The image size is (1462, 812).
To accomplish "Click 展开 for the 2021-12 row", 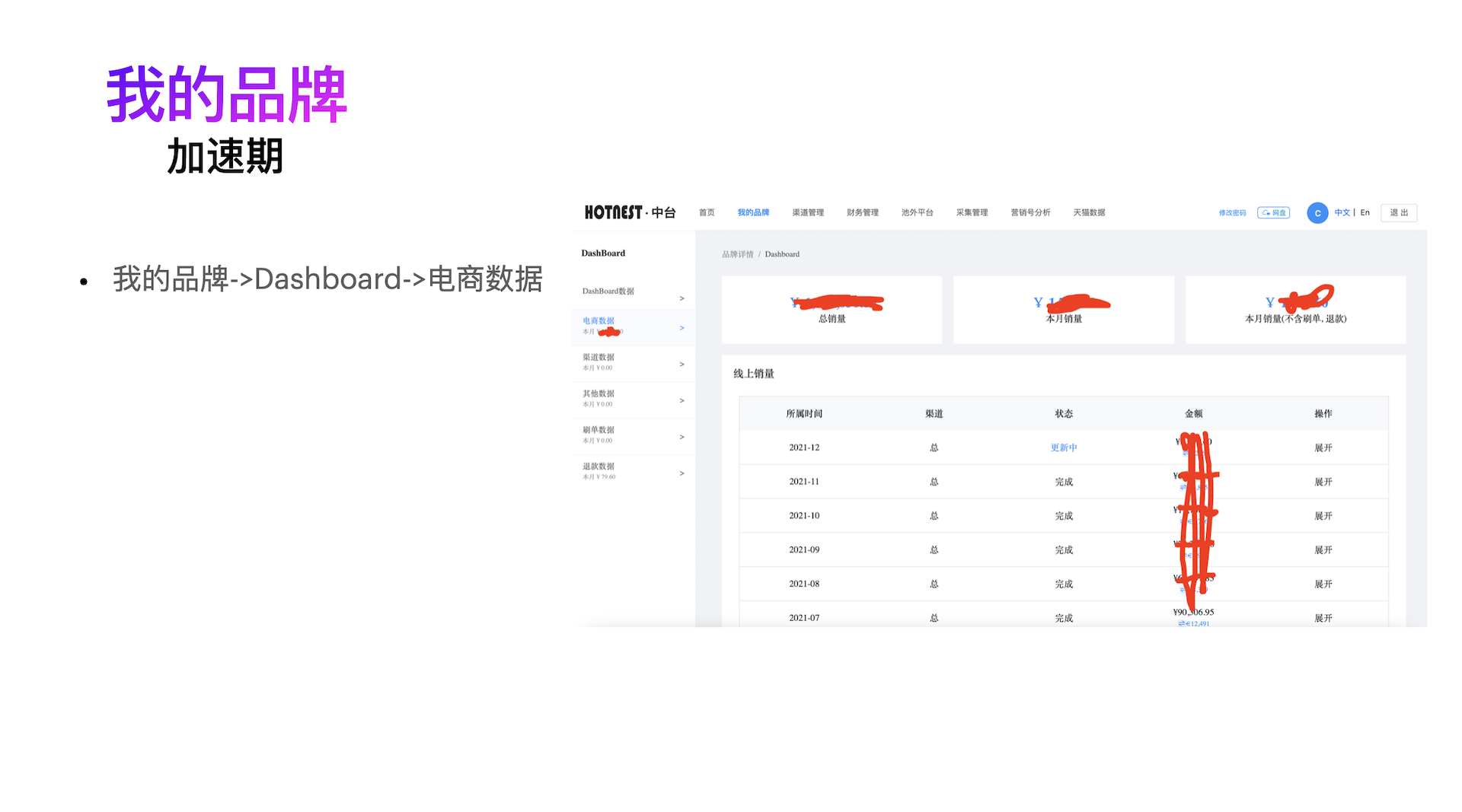I will pyautogui.click(x=1323, y=448).
